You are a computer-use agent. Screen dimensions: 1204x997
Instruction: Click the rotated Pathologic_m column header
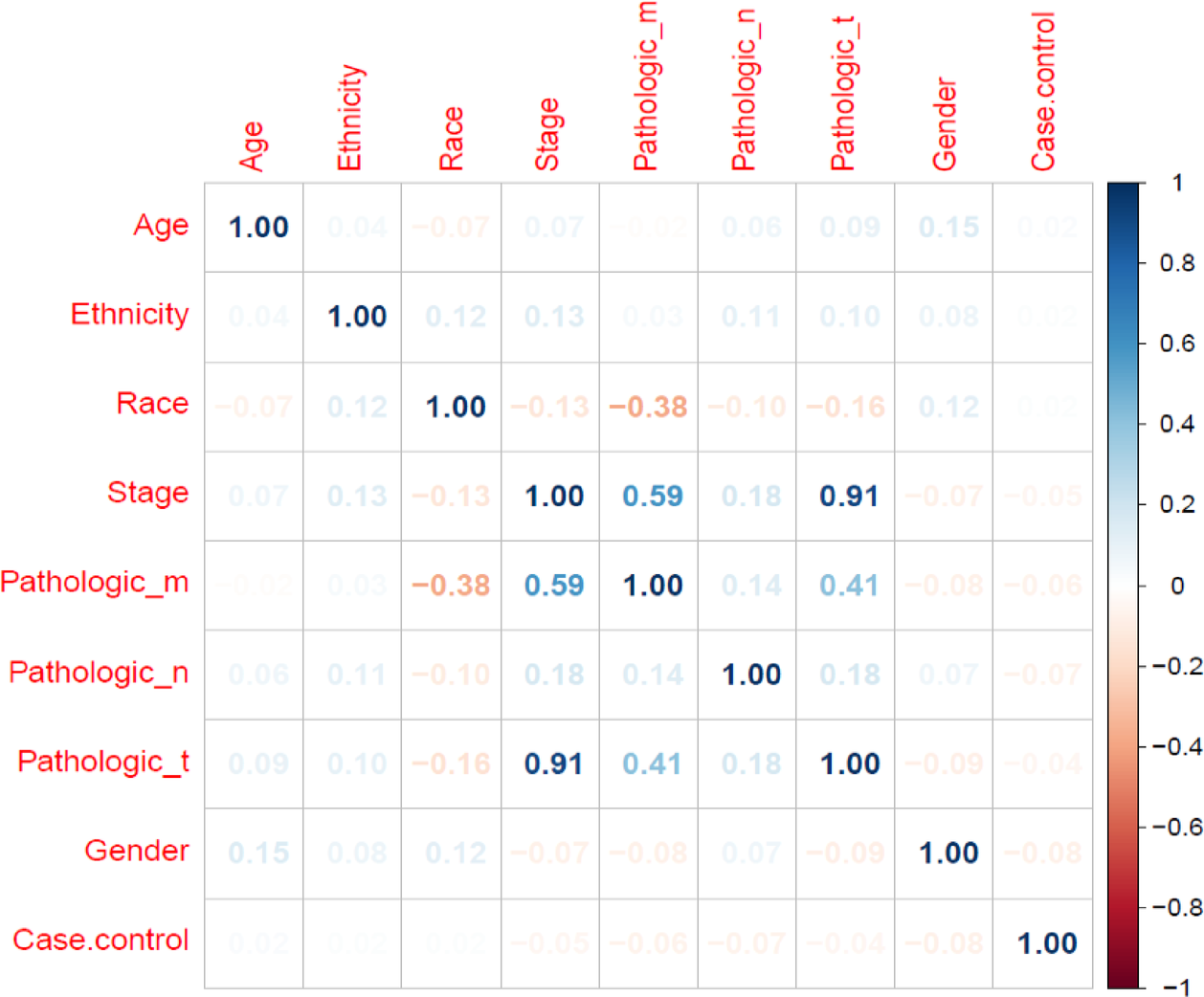coord(645,86)
